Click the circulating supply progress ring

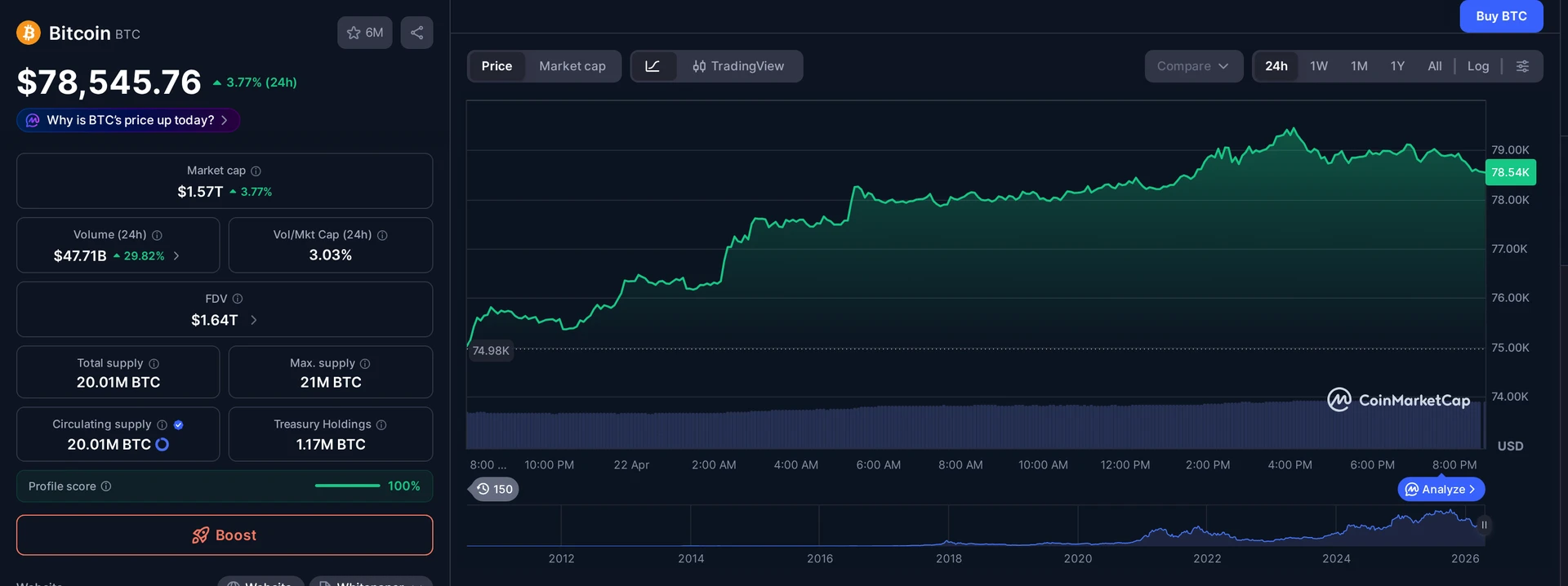coord(162,444)
